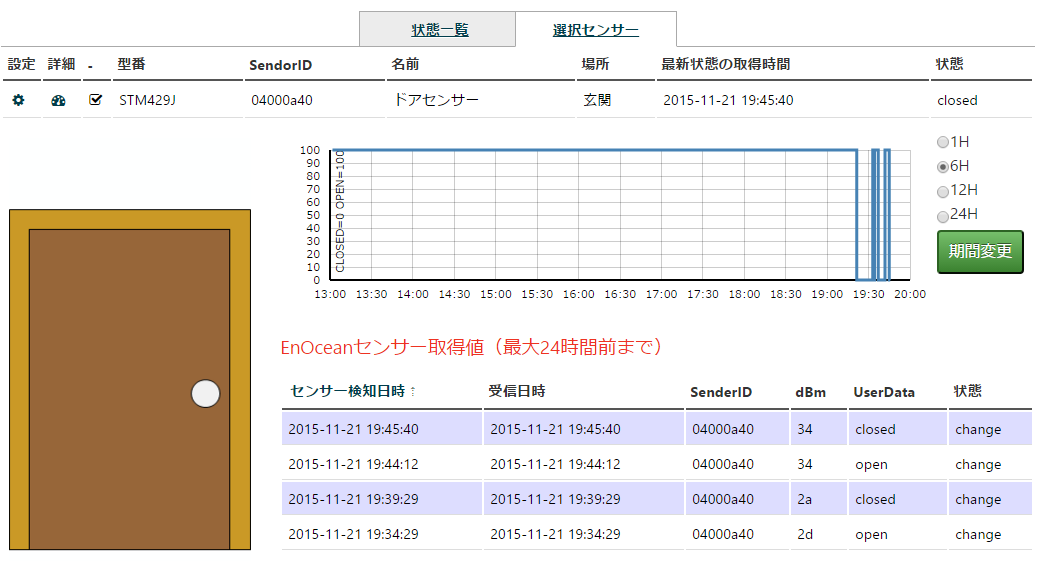
Task: Click the 最新状態の取得時間 column header
Action: 726,65
